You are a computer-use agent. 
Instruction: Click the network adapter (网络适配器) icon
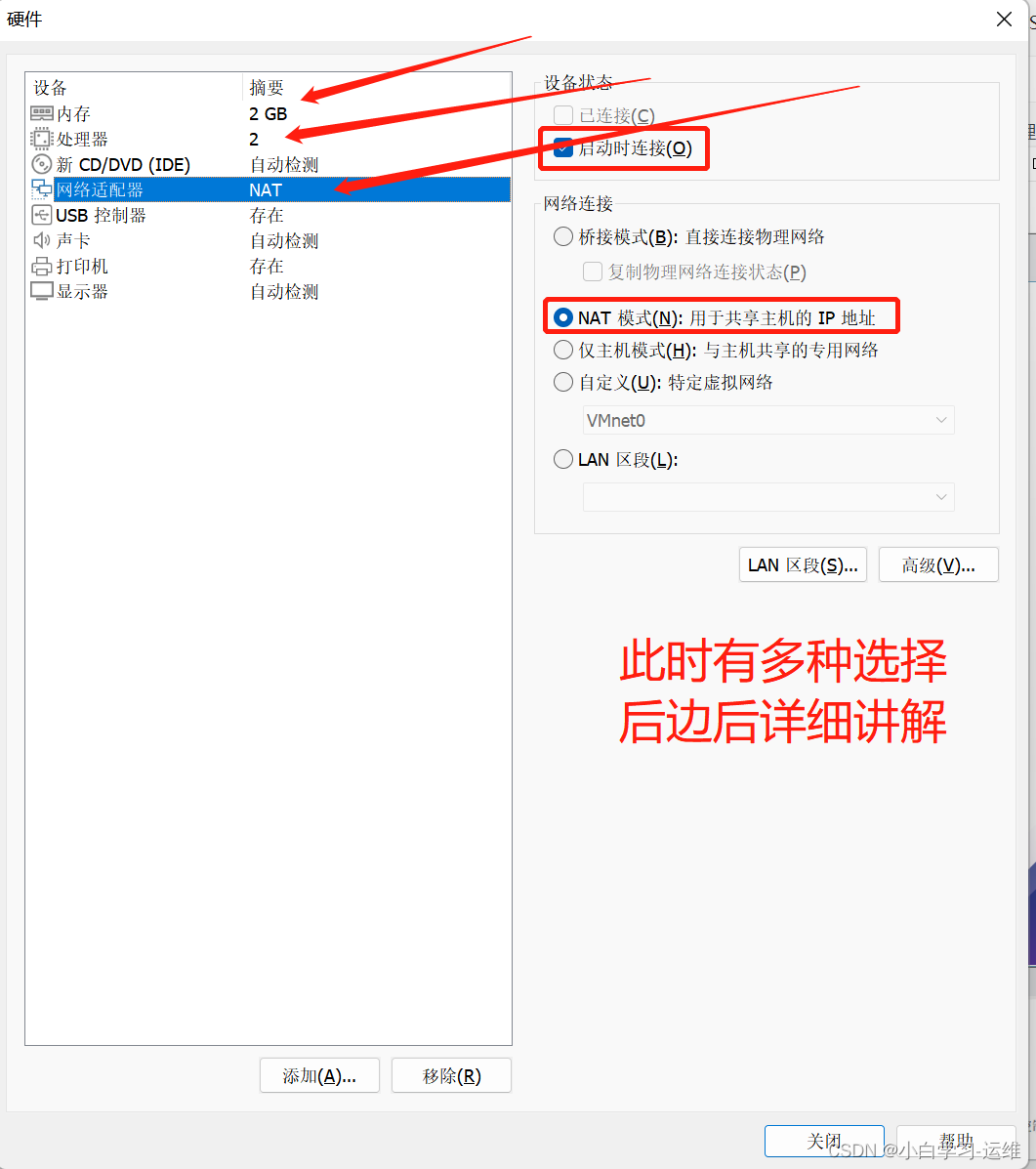click(x=42, y=189)
